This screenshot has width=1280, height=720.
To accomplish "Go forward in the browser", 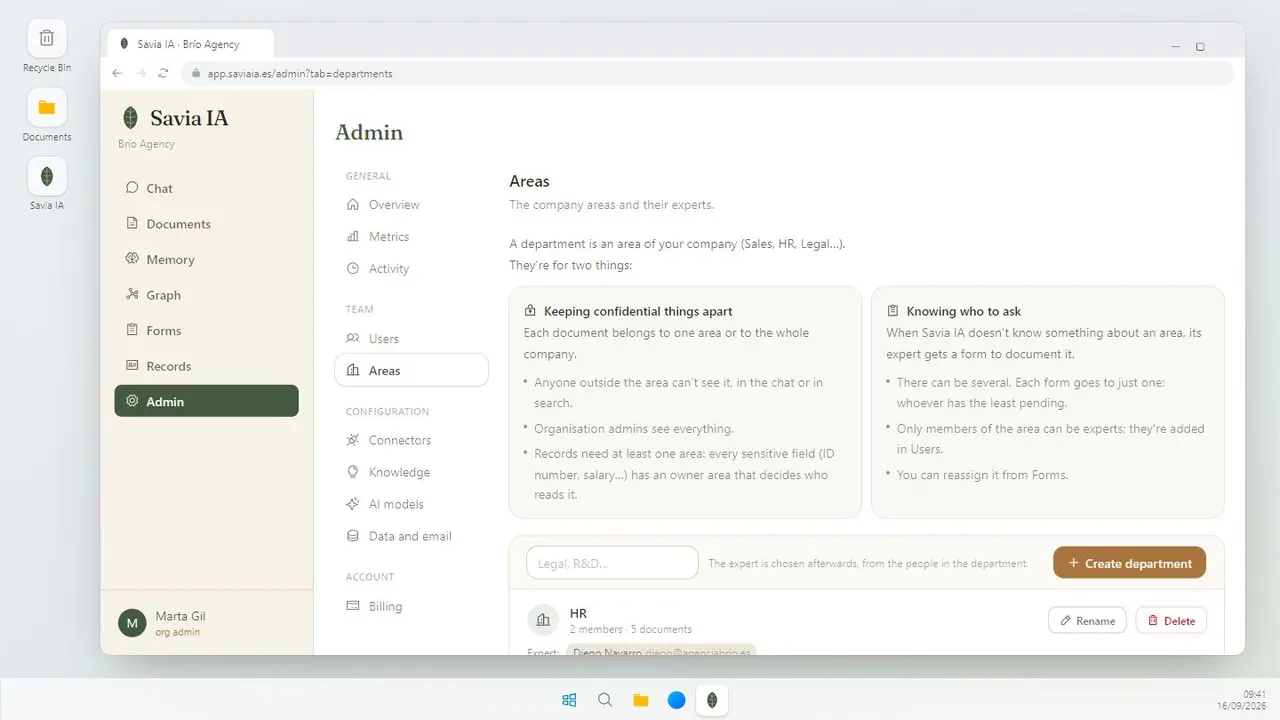I will [140, 73].
